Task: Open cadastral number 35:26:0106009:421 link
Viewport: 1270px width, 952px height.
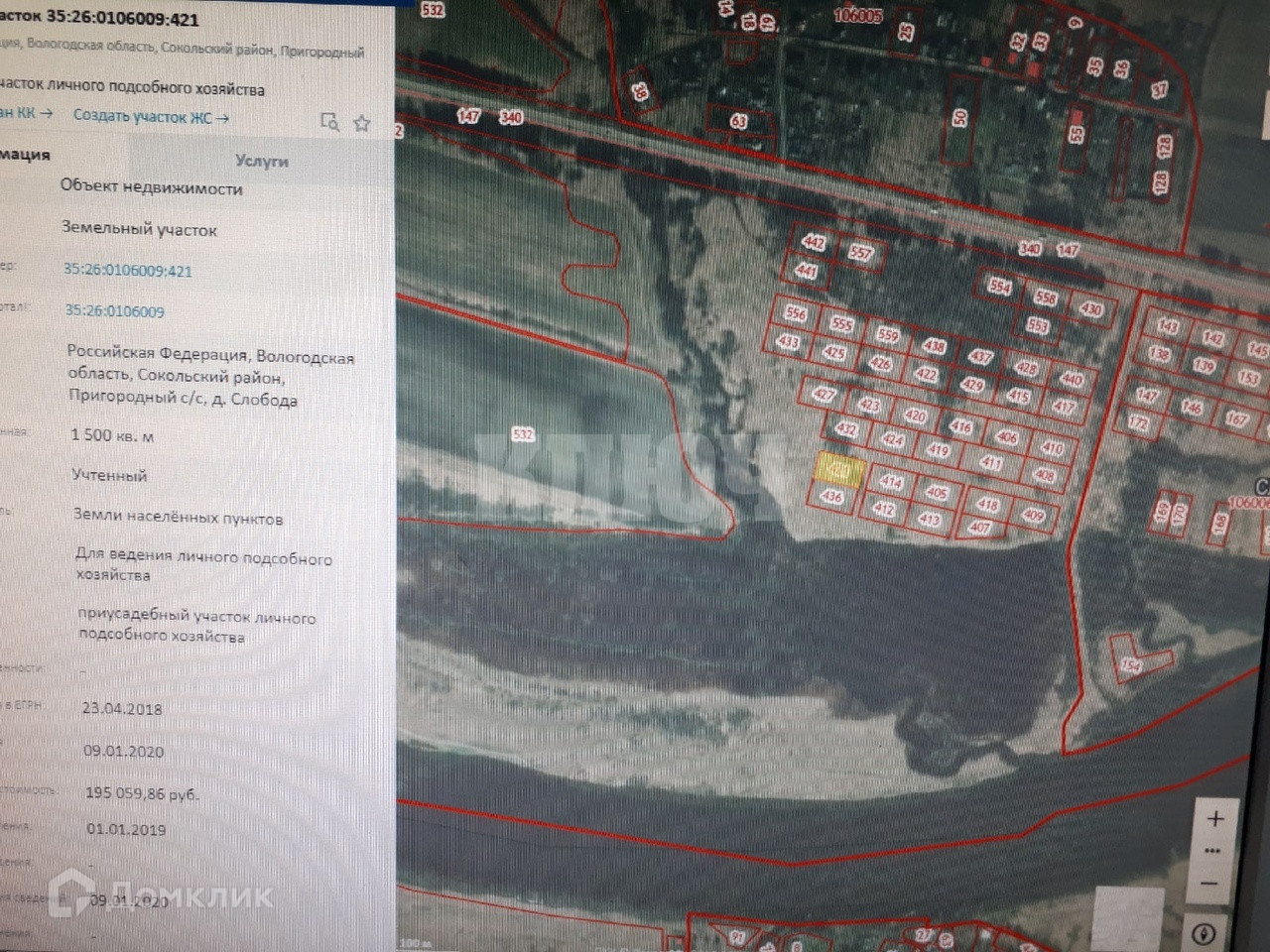Action: coord(128,270)
